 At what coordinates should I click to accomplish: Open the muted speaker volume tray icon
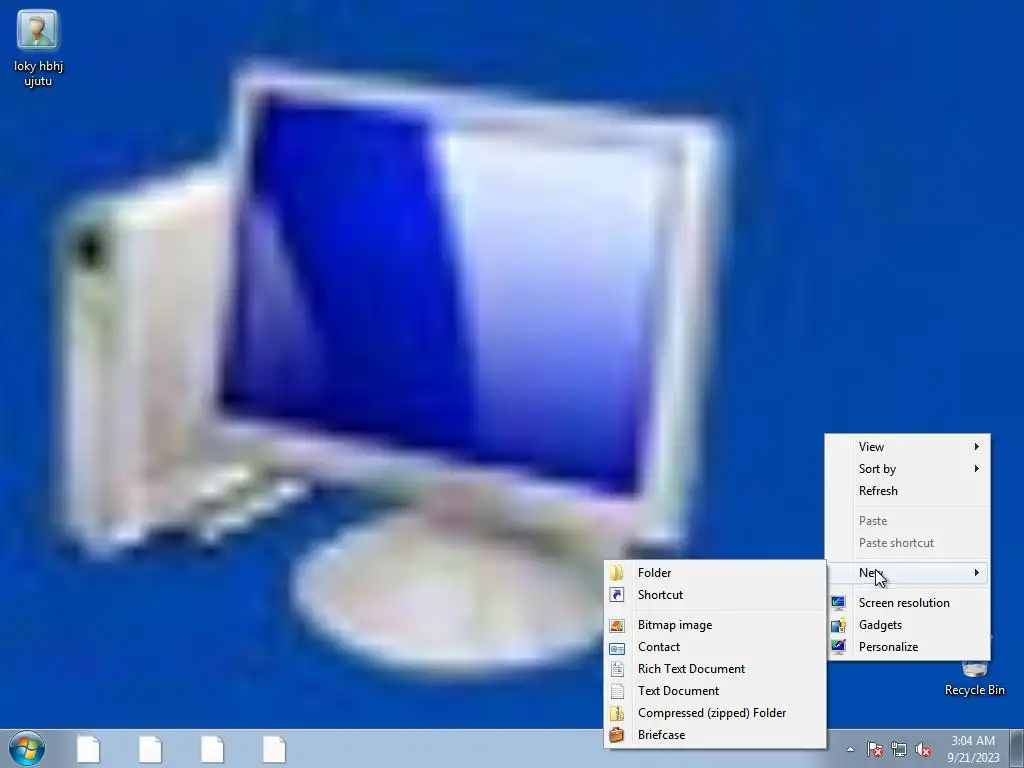pyautogui.click(x=923, y=749)
